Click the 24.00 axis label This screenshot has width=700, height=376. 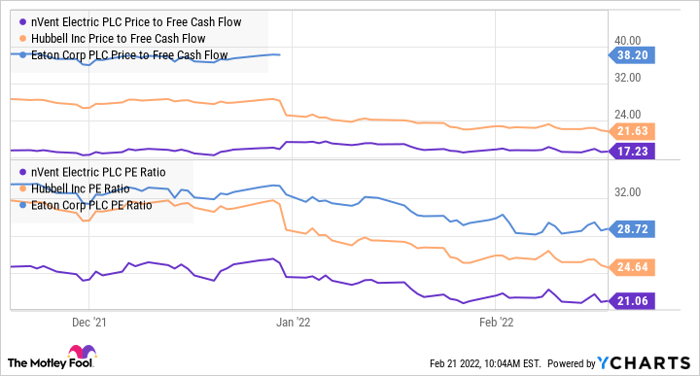(x=628, y=114)
